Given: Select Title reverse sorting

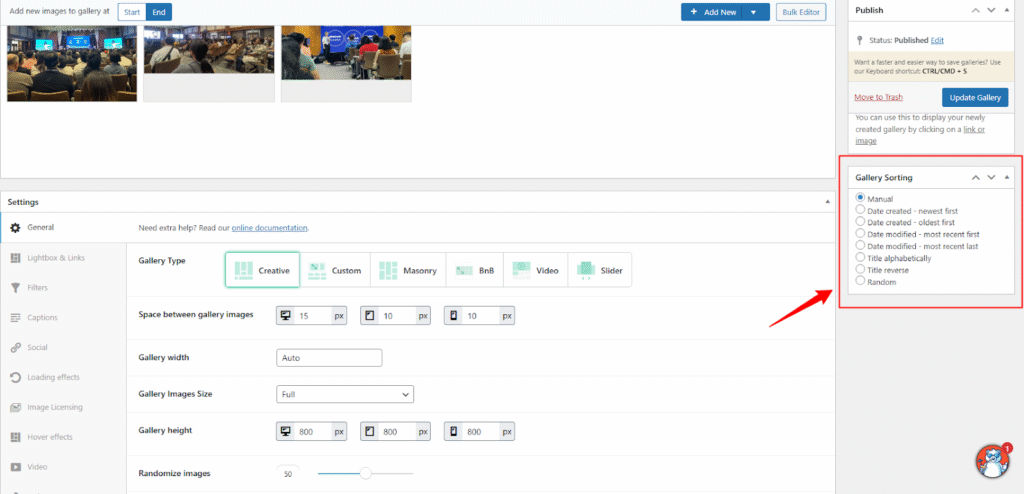Looking at the screenshot, I should tap(860, 269).
